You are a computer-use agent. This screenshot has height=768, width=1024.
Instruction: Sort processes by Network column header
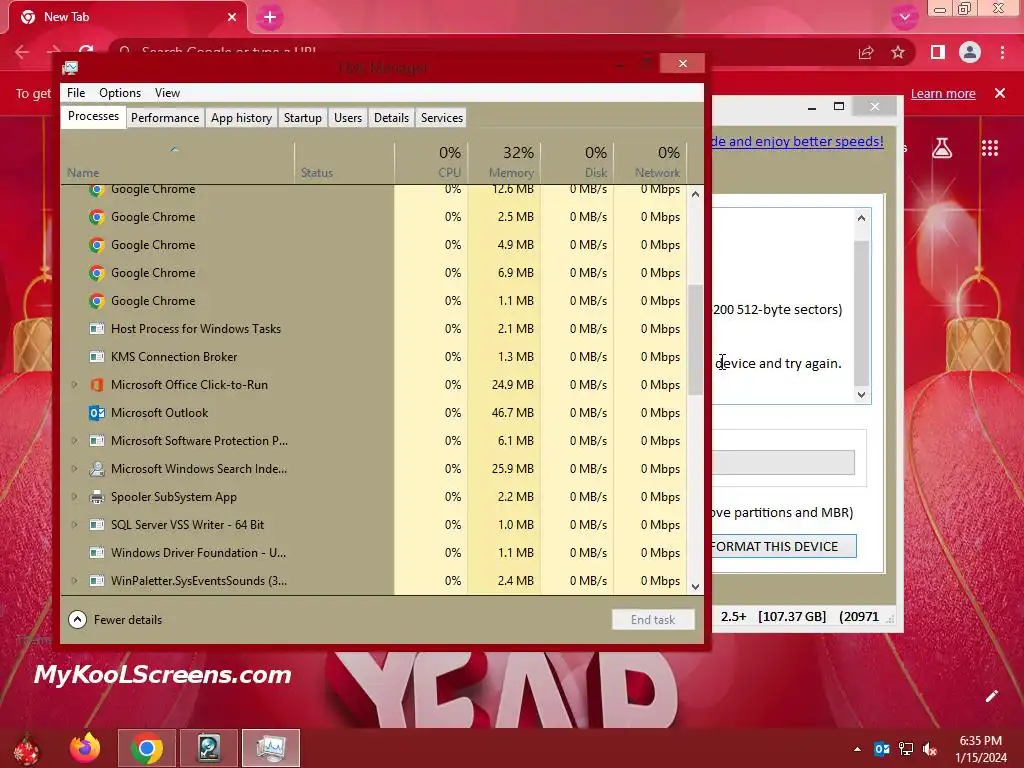coord(650,162)
